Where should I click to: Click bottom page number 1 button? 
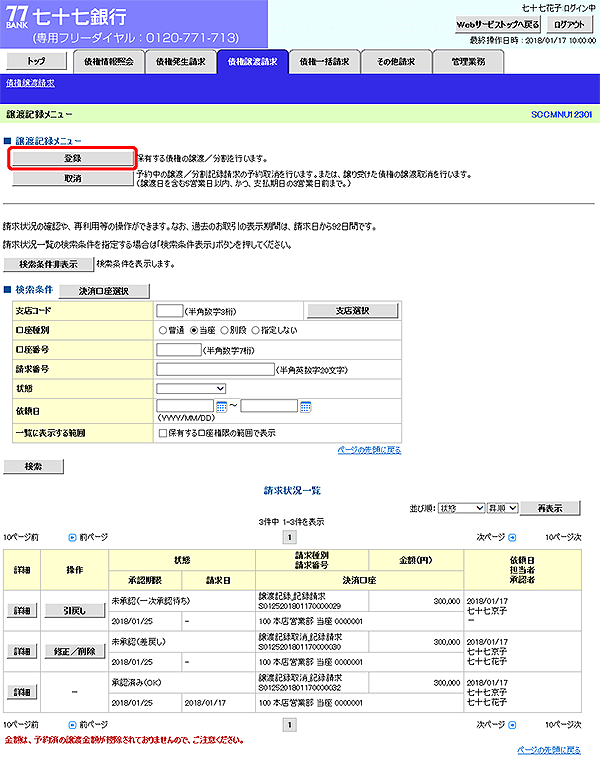tap(290, 725)
